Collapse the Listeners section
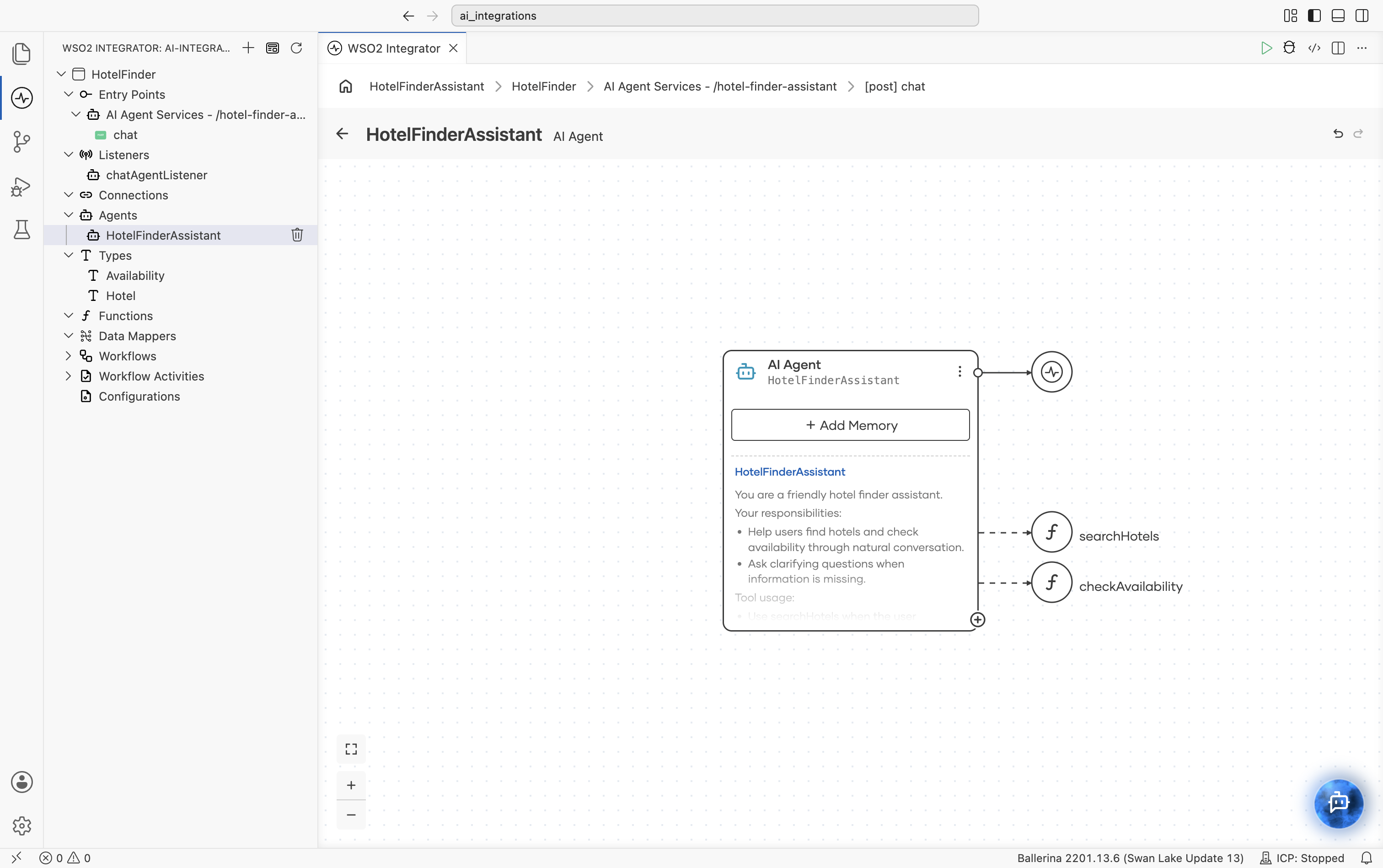 (68, 155)
